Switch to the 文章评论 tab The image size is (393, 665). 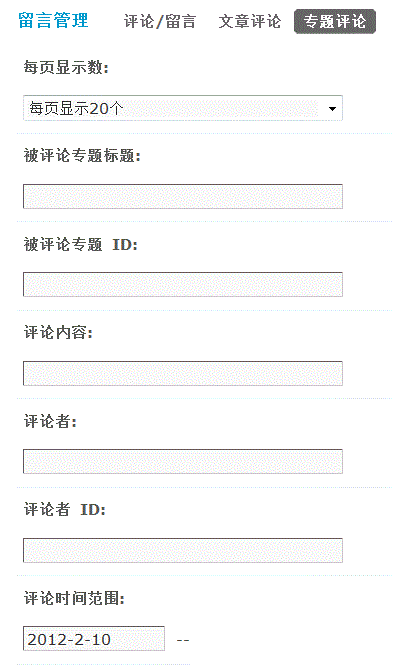click(x=250, y=21)
